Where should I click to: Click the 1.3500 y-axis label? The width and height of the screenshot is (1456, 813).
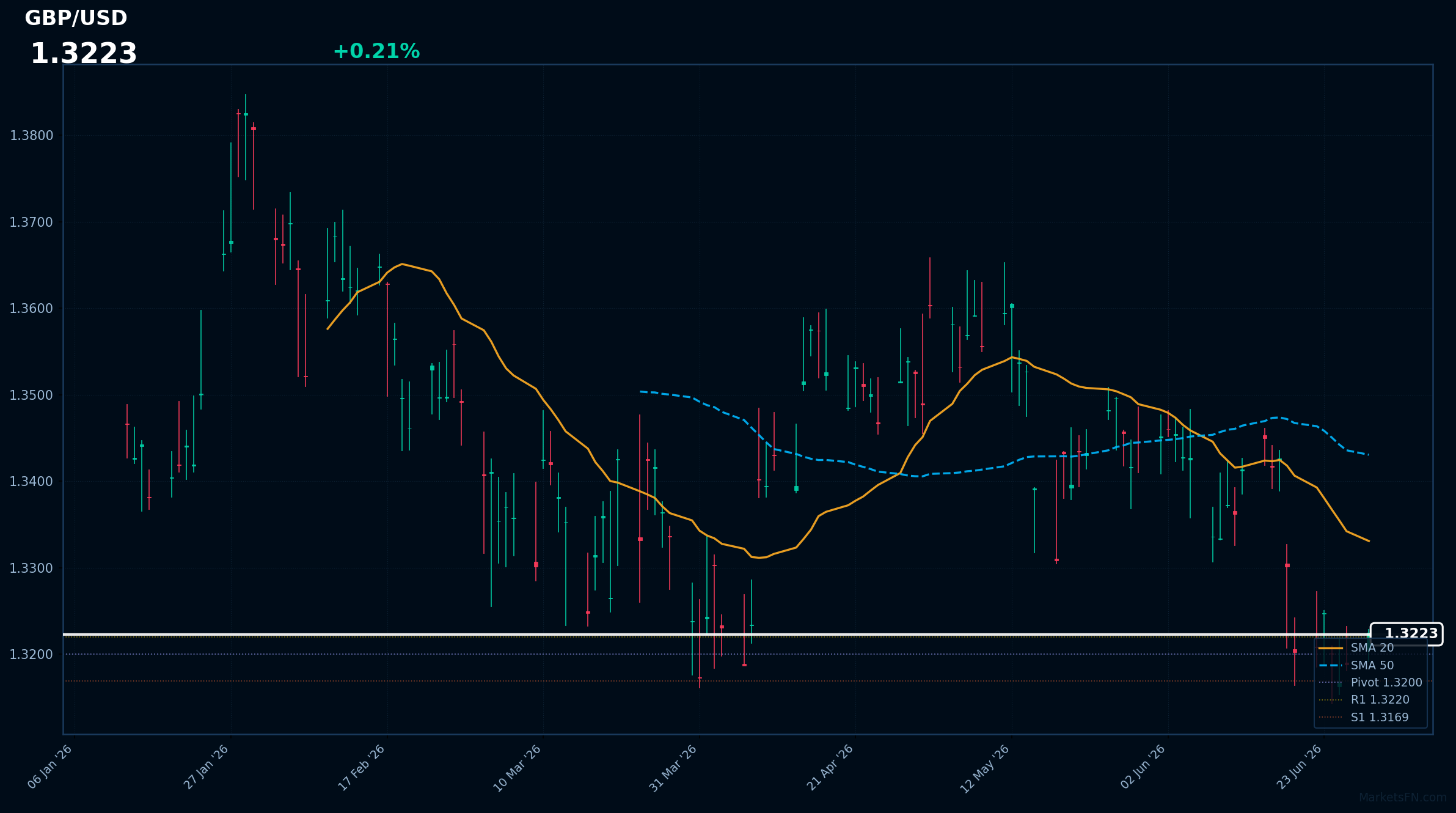(x=31, y=395)
